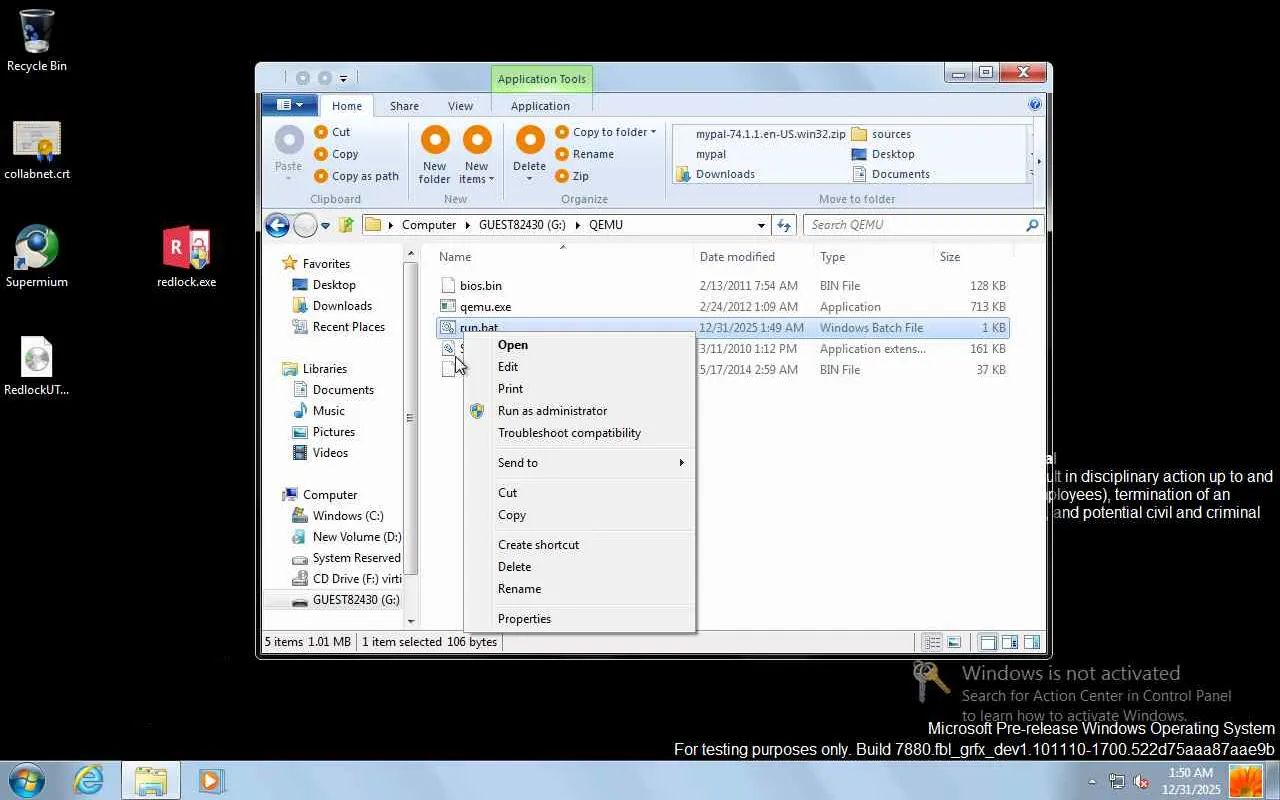Screen dimensions: 1280x800
Task: Expand the Send to submenu
Action: tap(580, 463)
